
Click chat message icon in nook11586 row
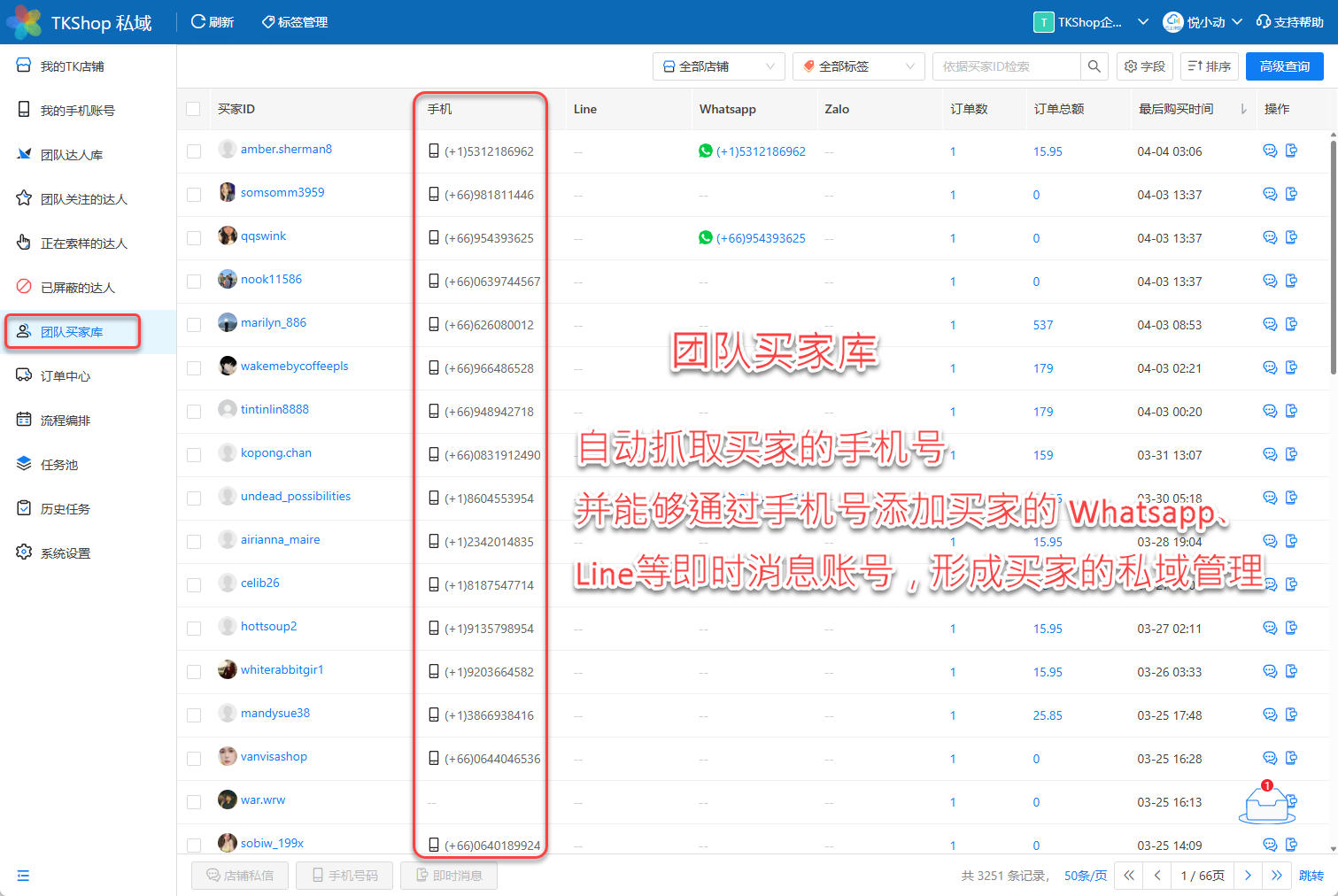tap(1270, 281)
